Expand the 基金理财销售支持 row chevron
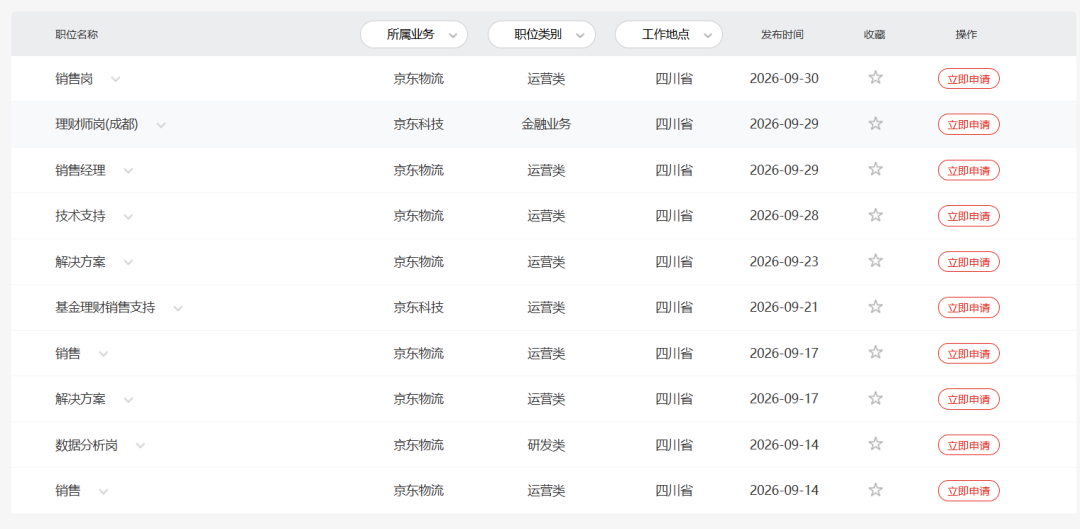The height and width of the screenshot is (529, 1080). pos(178,309)
